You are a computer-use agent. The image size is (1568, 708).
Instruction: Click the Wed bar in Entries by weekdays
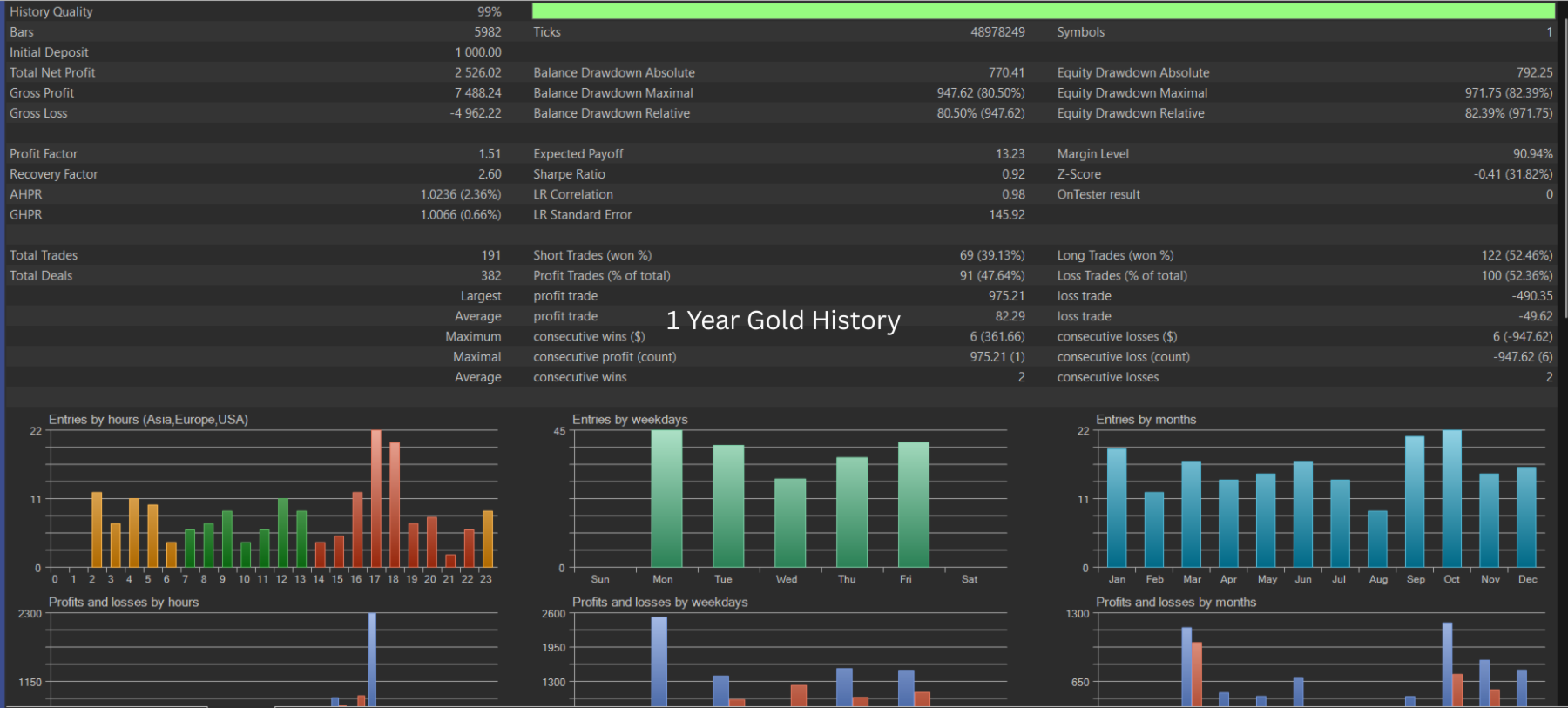(x=790, y=523)
